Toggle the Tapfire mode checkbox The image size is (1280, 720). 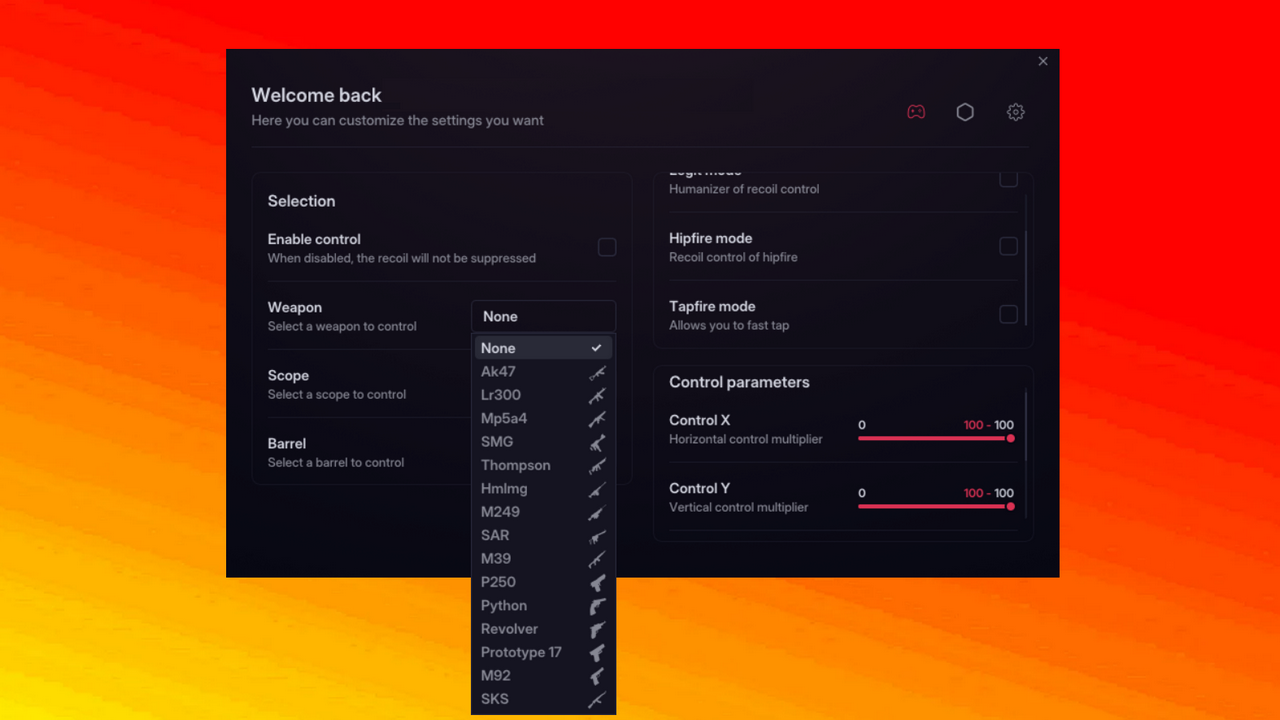tap(1008, 314)
